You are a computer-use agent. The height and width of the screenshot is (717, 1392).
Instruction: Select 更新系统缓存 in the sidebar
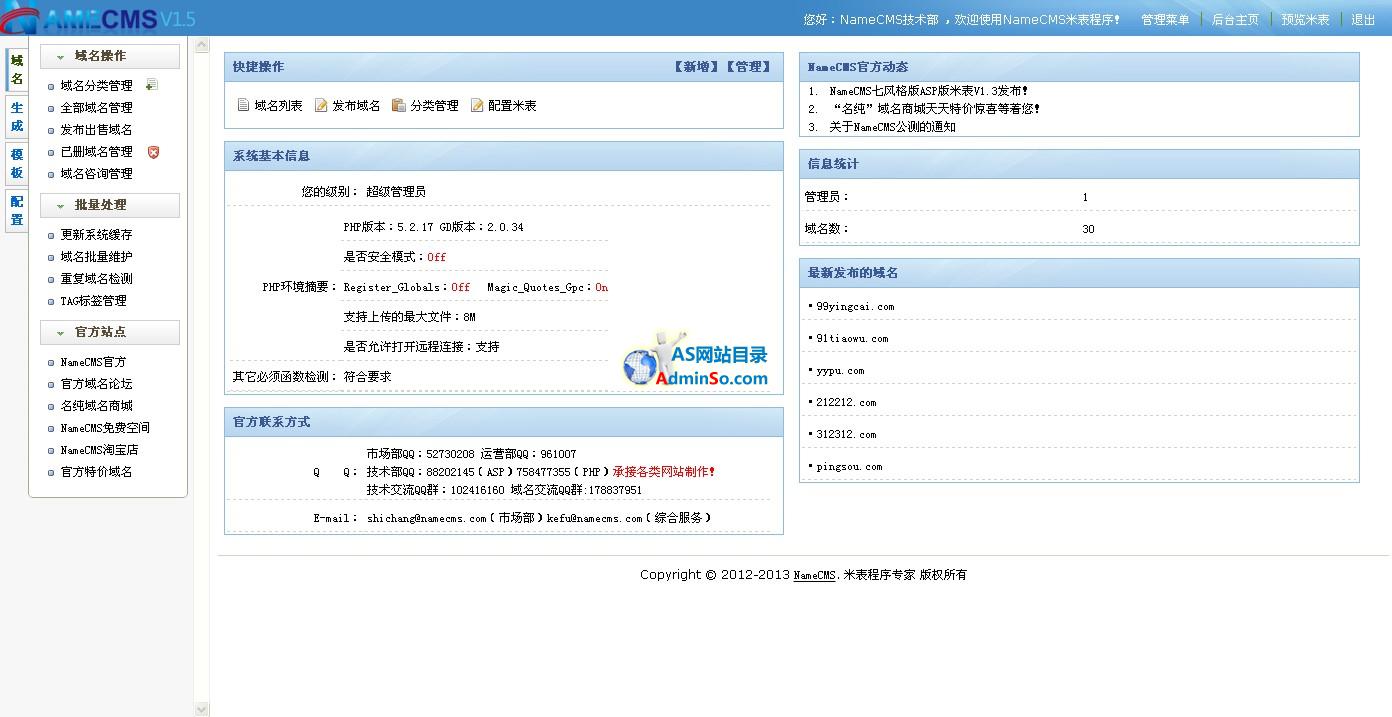coord(96,235)
